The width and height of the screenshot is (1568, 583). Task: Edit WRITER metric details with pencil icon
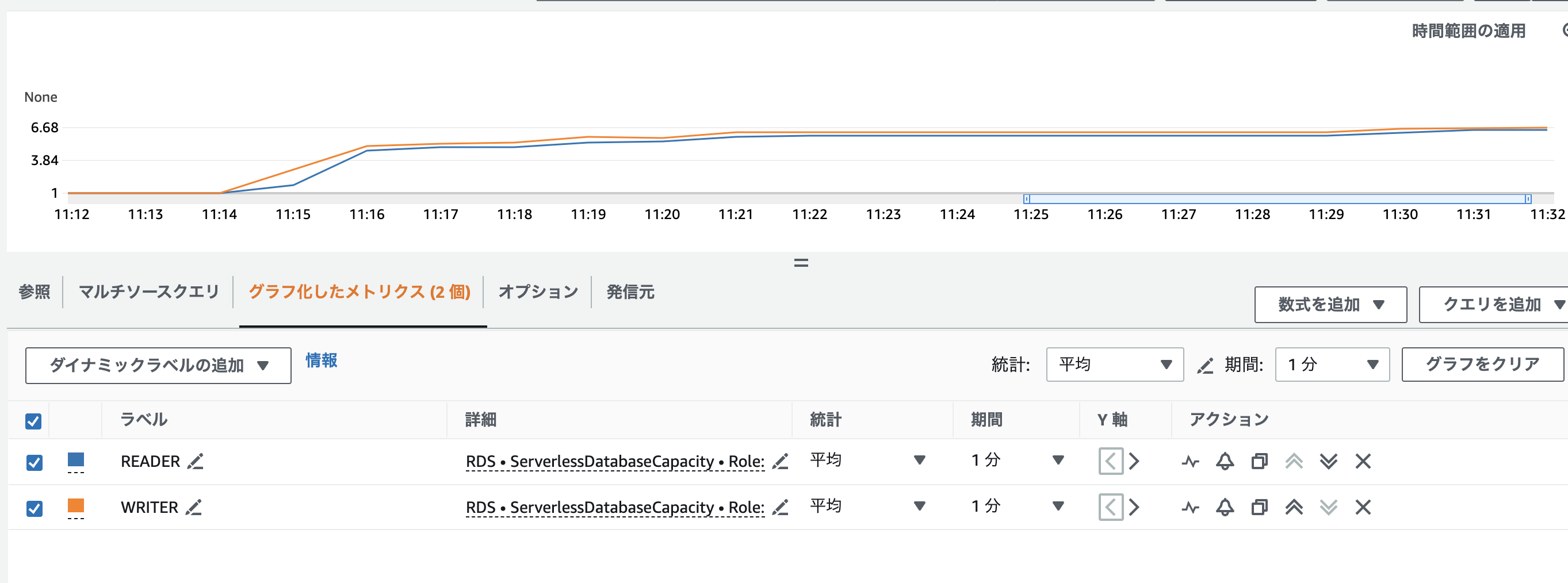(780, 507)
